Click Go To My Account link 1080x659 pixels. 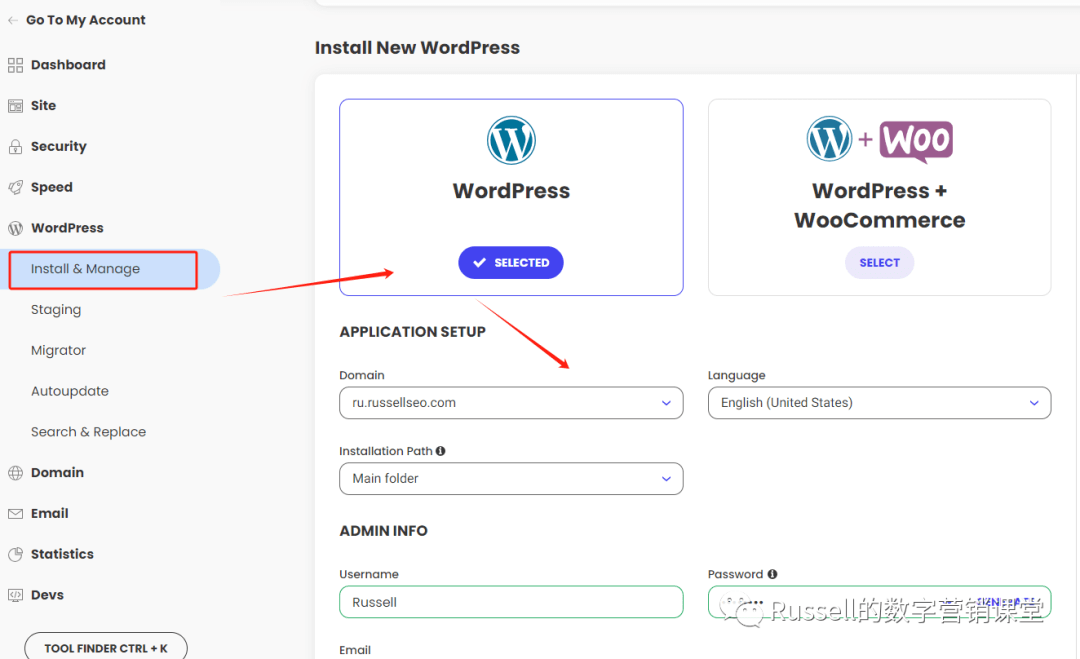pos(85,20)
